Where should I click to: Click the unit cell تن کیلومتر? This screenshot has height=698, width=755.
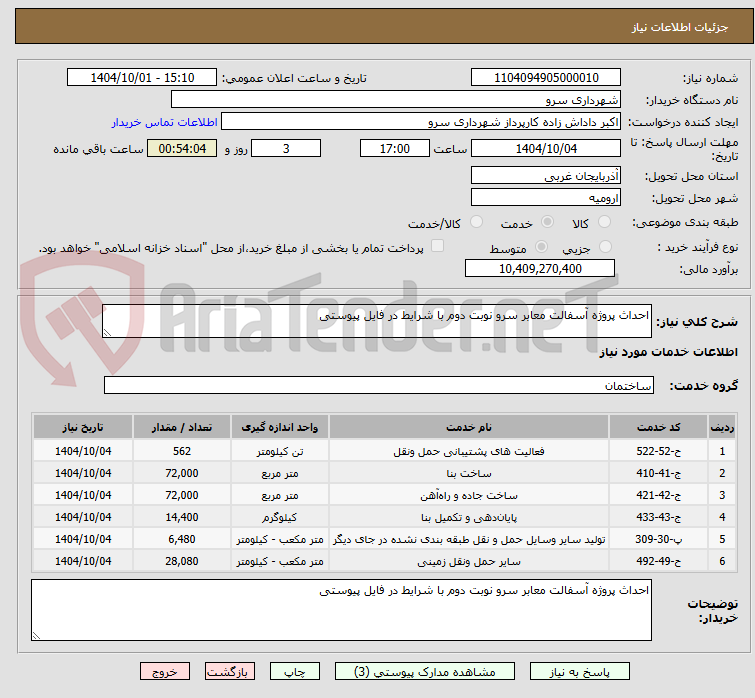(x=280, y=452)
